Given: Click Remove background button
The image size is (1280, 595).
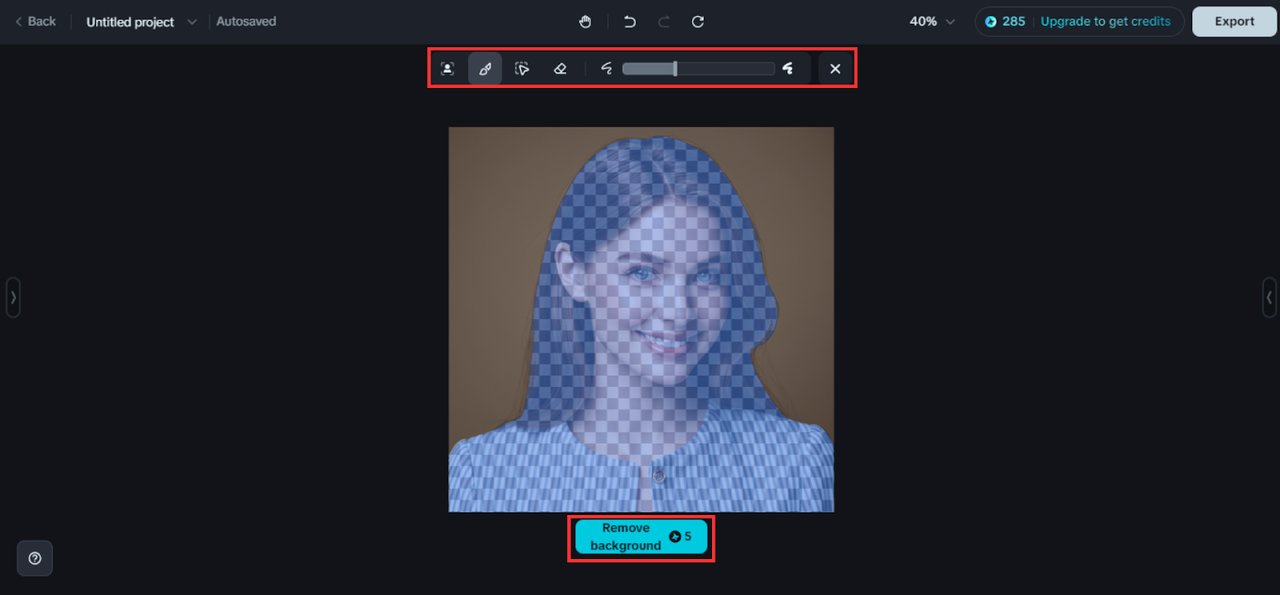Looking at the screenshot, I should click(x=641, y=537).
